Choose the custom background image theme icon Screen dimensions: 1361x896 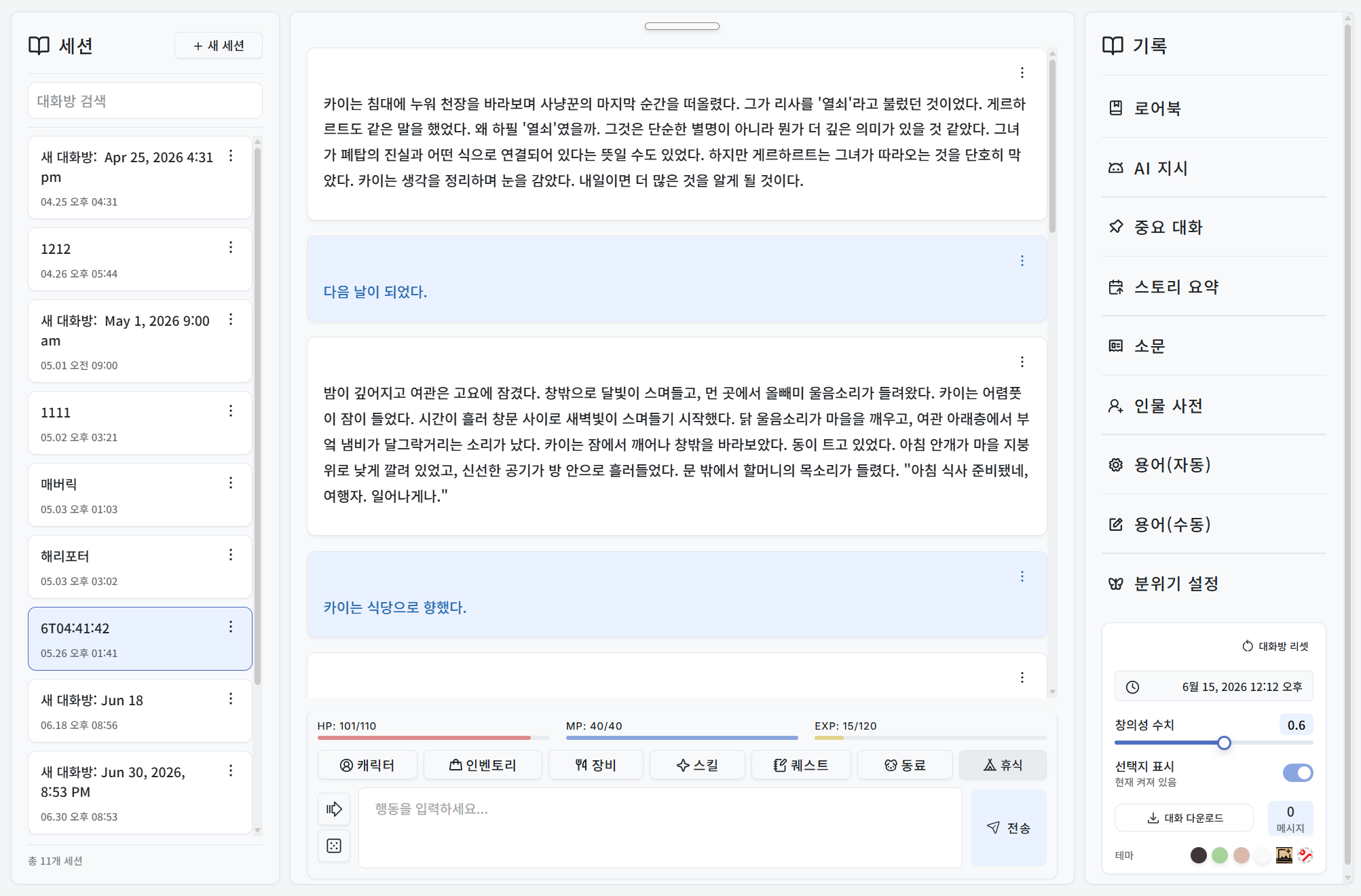click(x=1284, y=855)
